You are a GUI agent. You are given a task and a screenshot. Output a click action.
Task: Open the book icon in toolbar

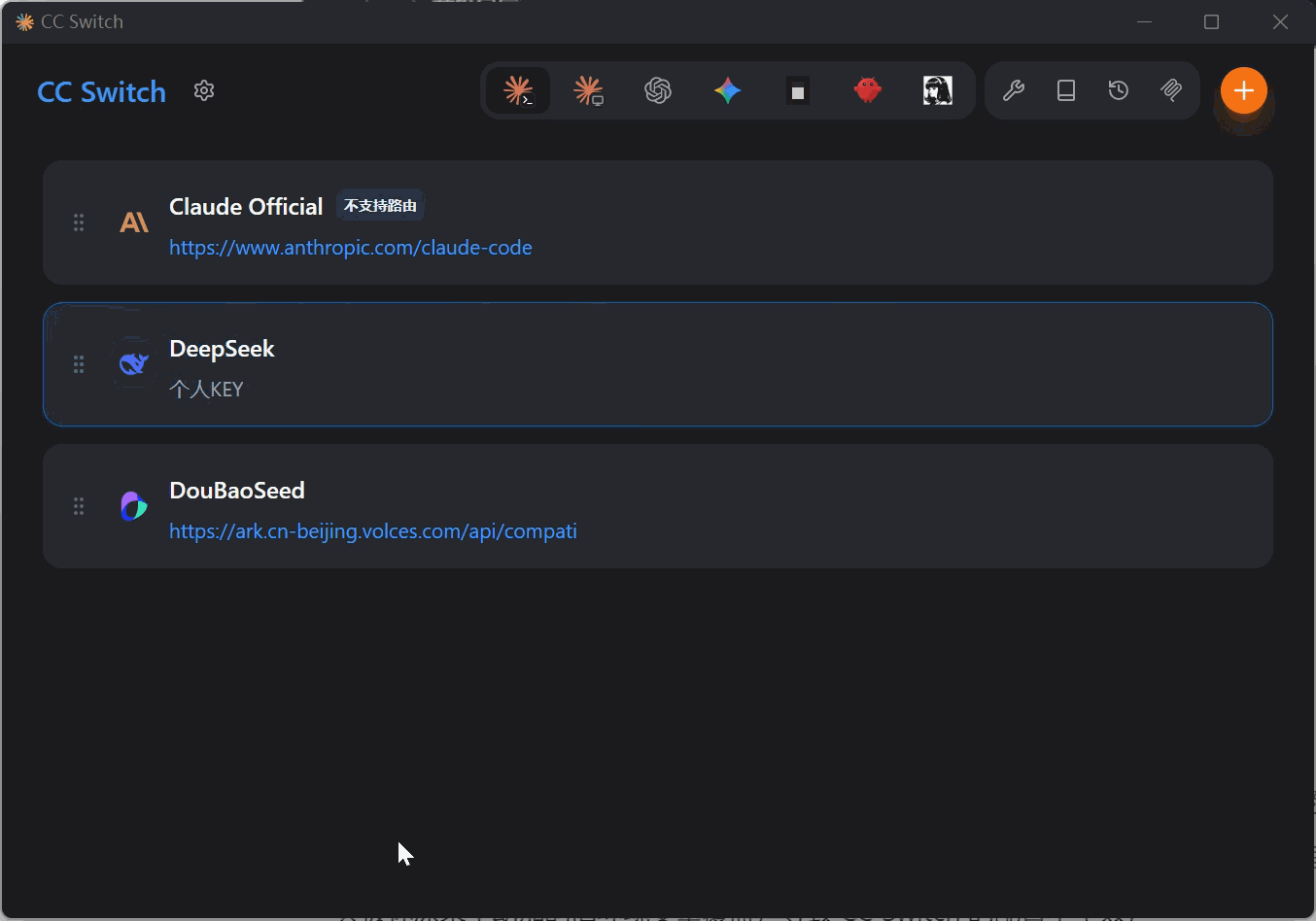point(1066,91)
